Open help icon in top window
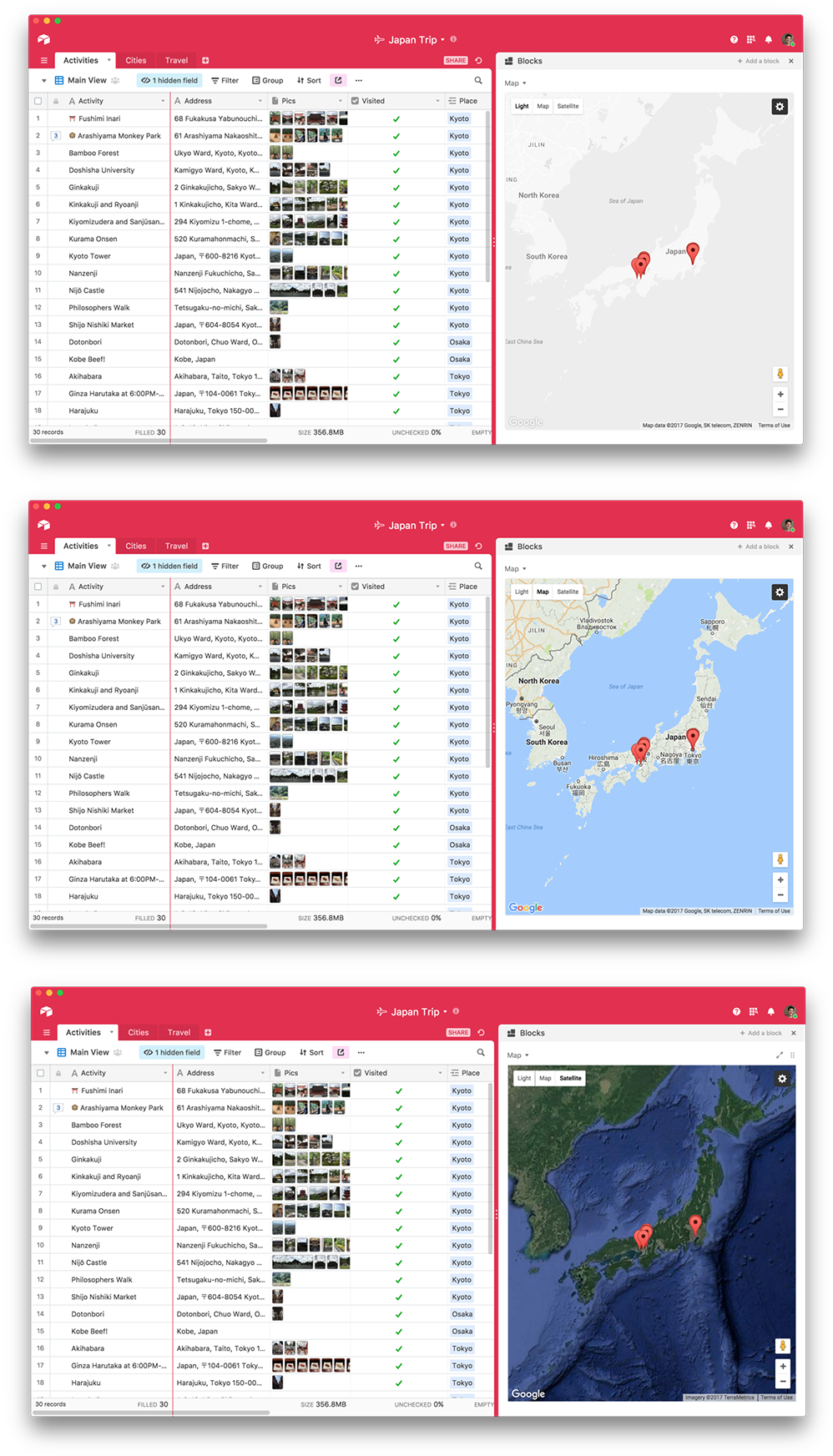 click(x=734, y=39)
